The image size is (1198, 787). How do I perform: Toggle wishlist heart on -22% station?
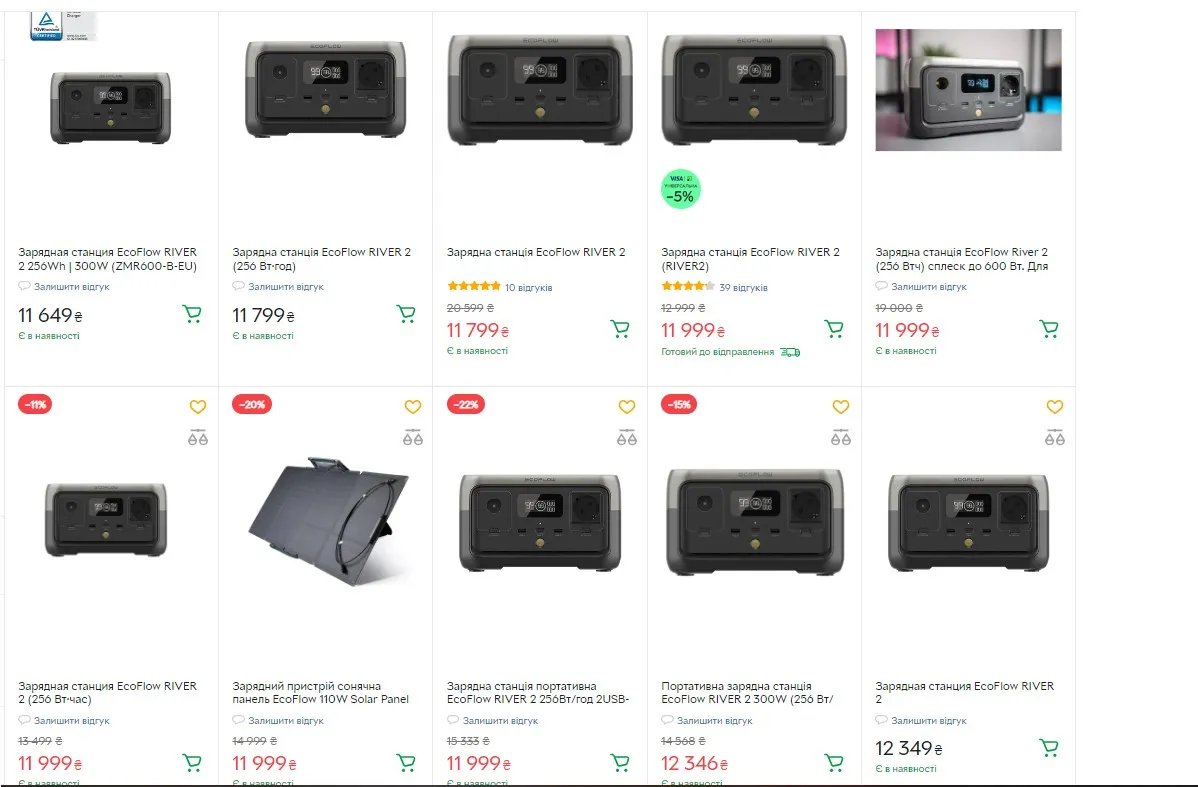[x=627, y=407]
